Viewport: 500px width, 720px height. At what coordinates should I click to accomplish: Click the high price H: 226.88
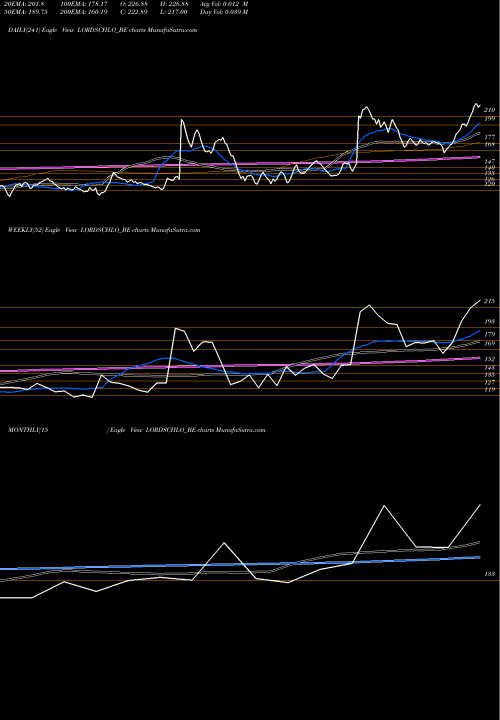174,4
